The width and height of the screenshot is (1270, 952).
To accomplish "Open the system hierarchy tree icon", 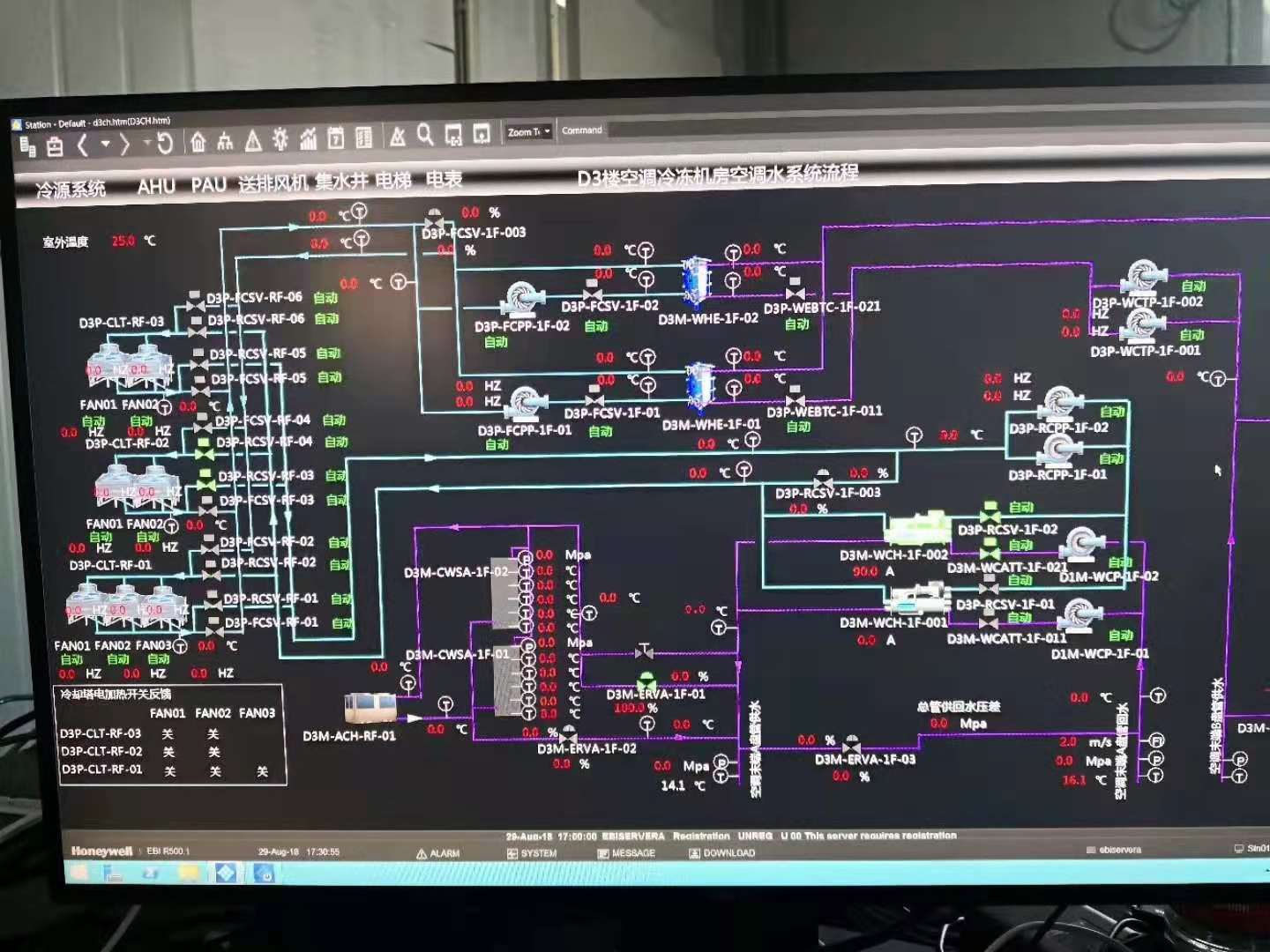I will coord(225,140).
